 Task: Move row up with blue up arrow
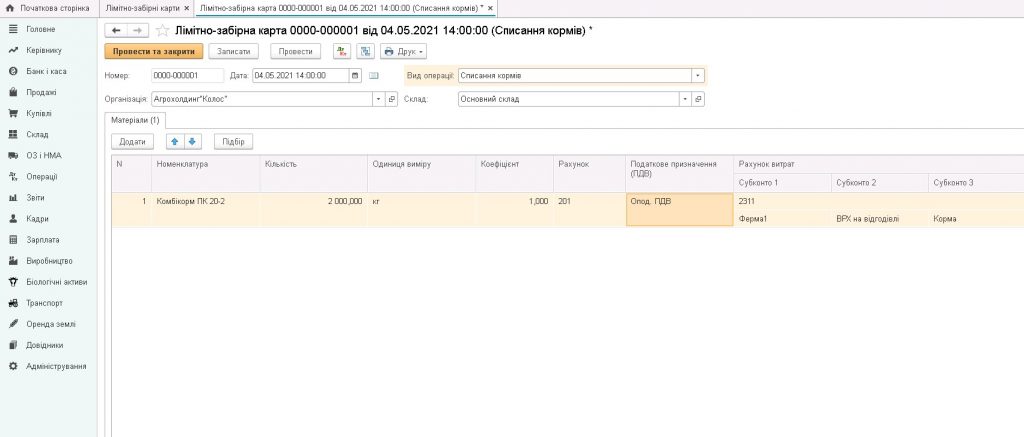coord(174,142)
